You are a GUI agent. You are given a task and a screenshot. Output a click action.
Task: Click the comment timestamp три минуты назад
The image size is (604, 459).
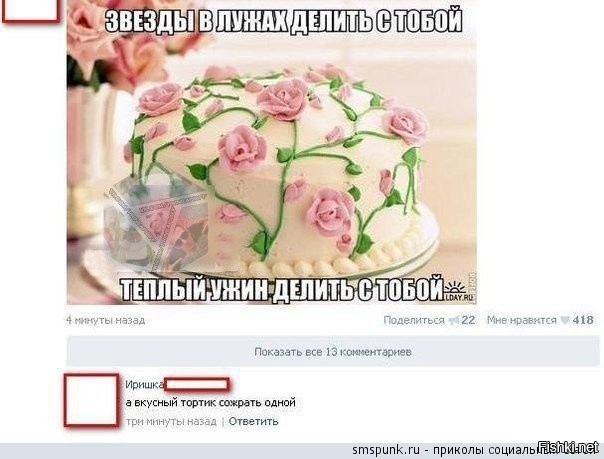(171, 421)
